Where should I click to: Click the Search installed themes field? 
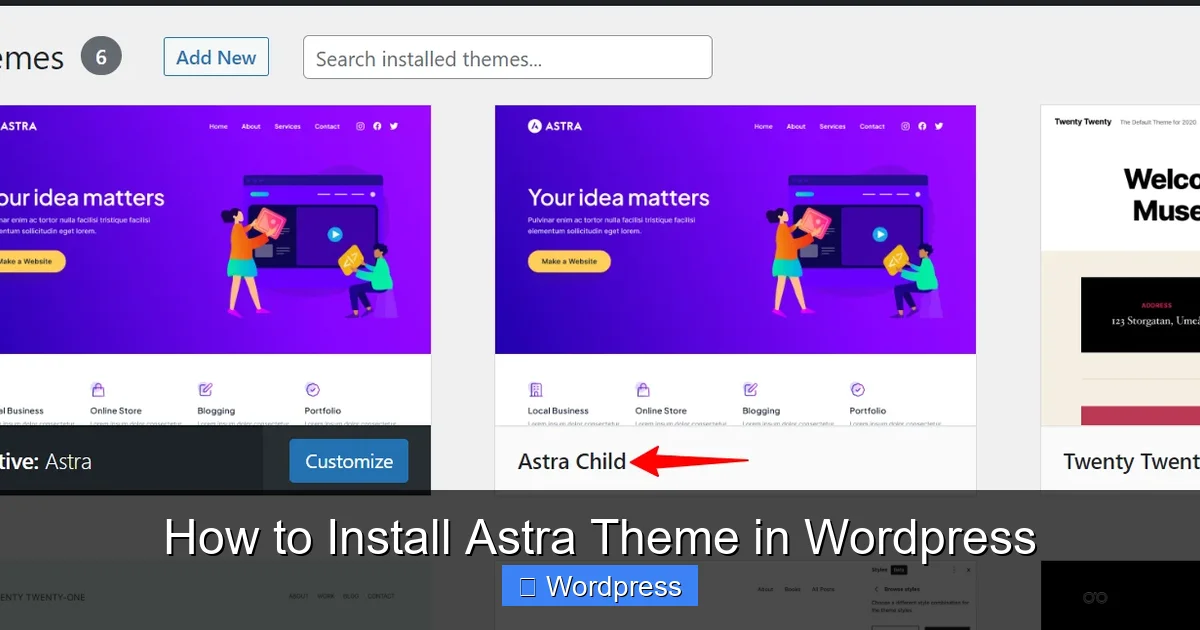coord(507,57)
